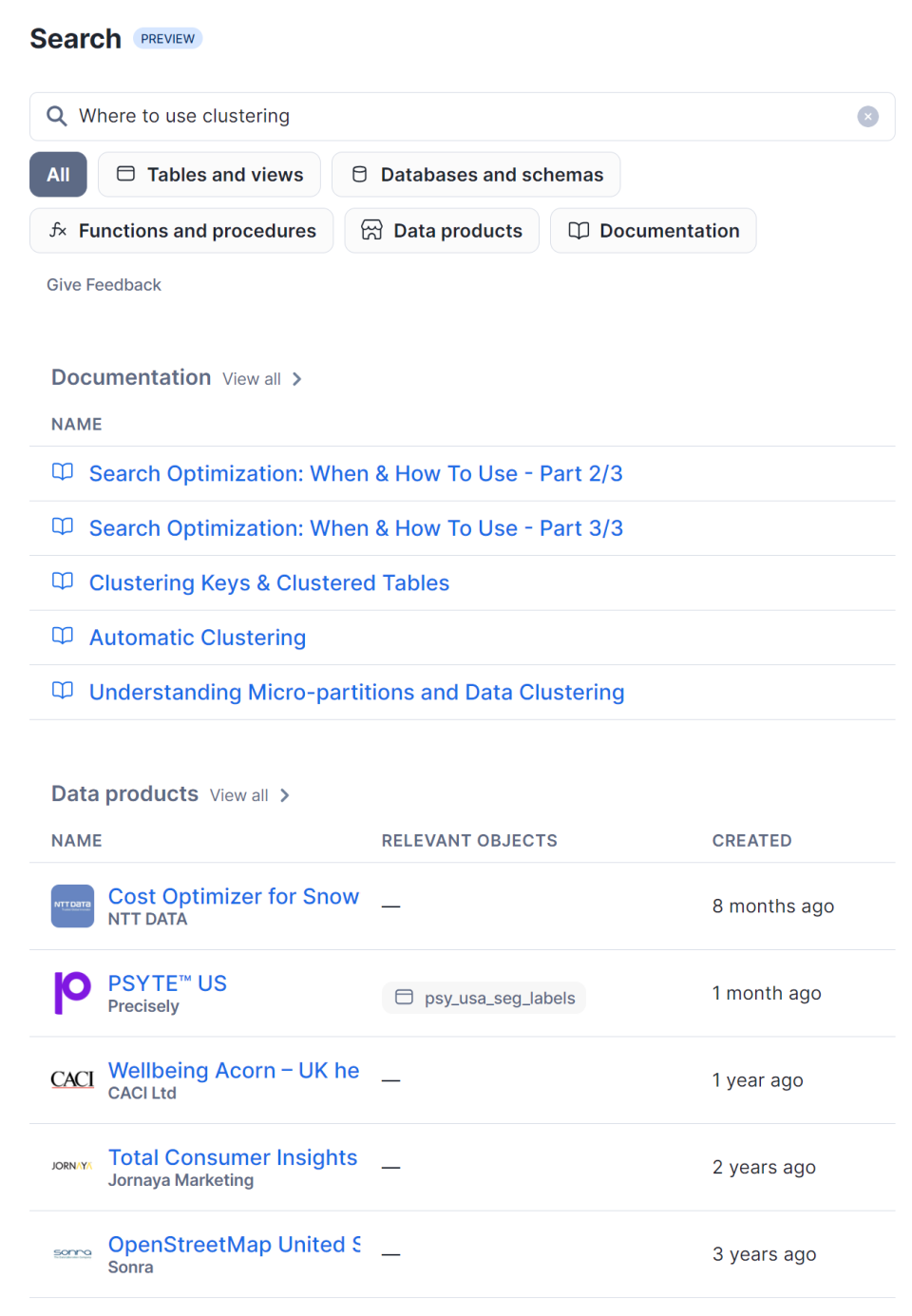The image size is (912, 1316).
Task: Show only Functions and procedures
Action: pos(181,231)
